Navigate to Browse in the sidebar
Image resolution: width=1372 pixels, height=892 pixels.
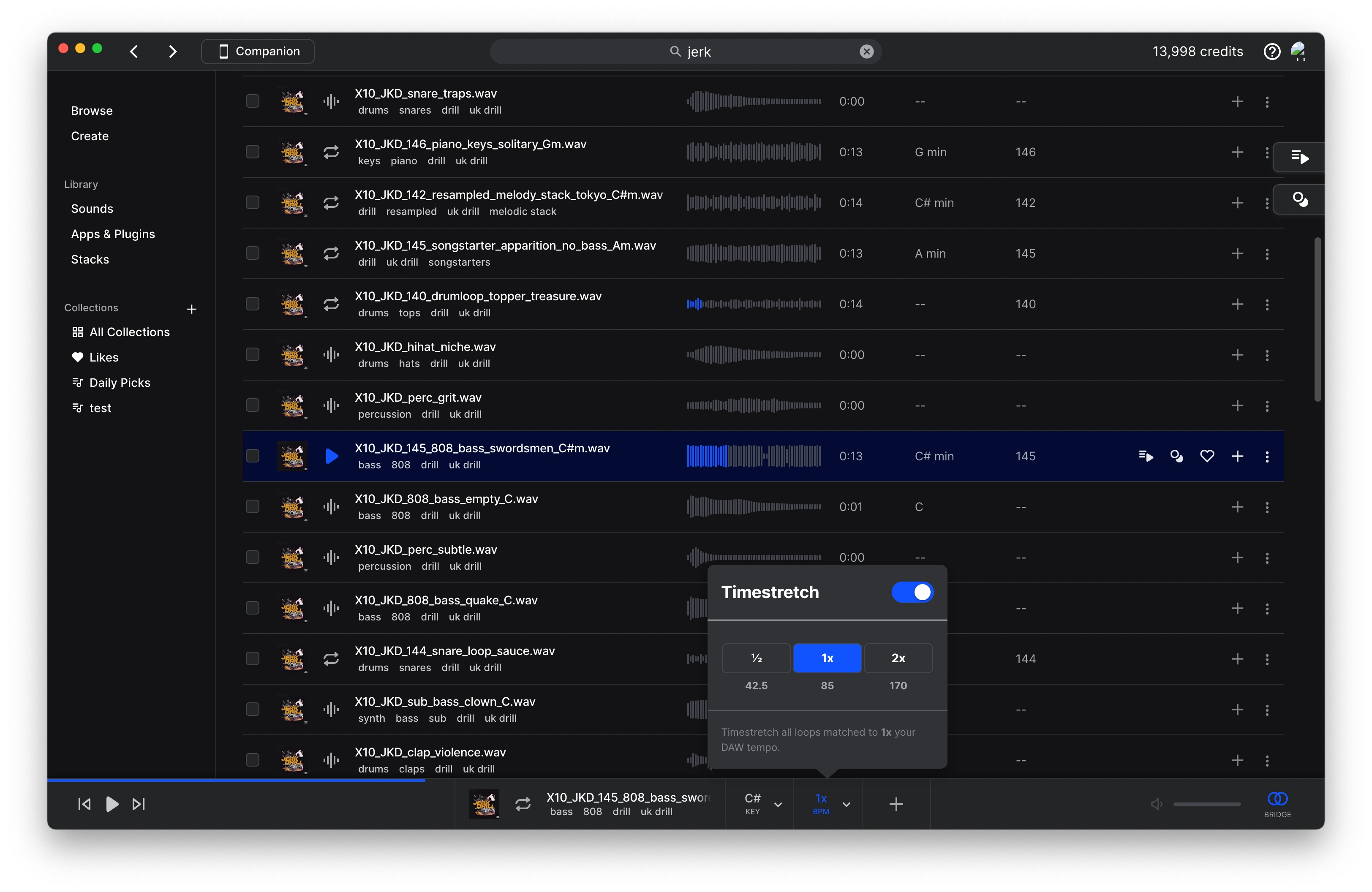click(91, 110)
